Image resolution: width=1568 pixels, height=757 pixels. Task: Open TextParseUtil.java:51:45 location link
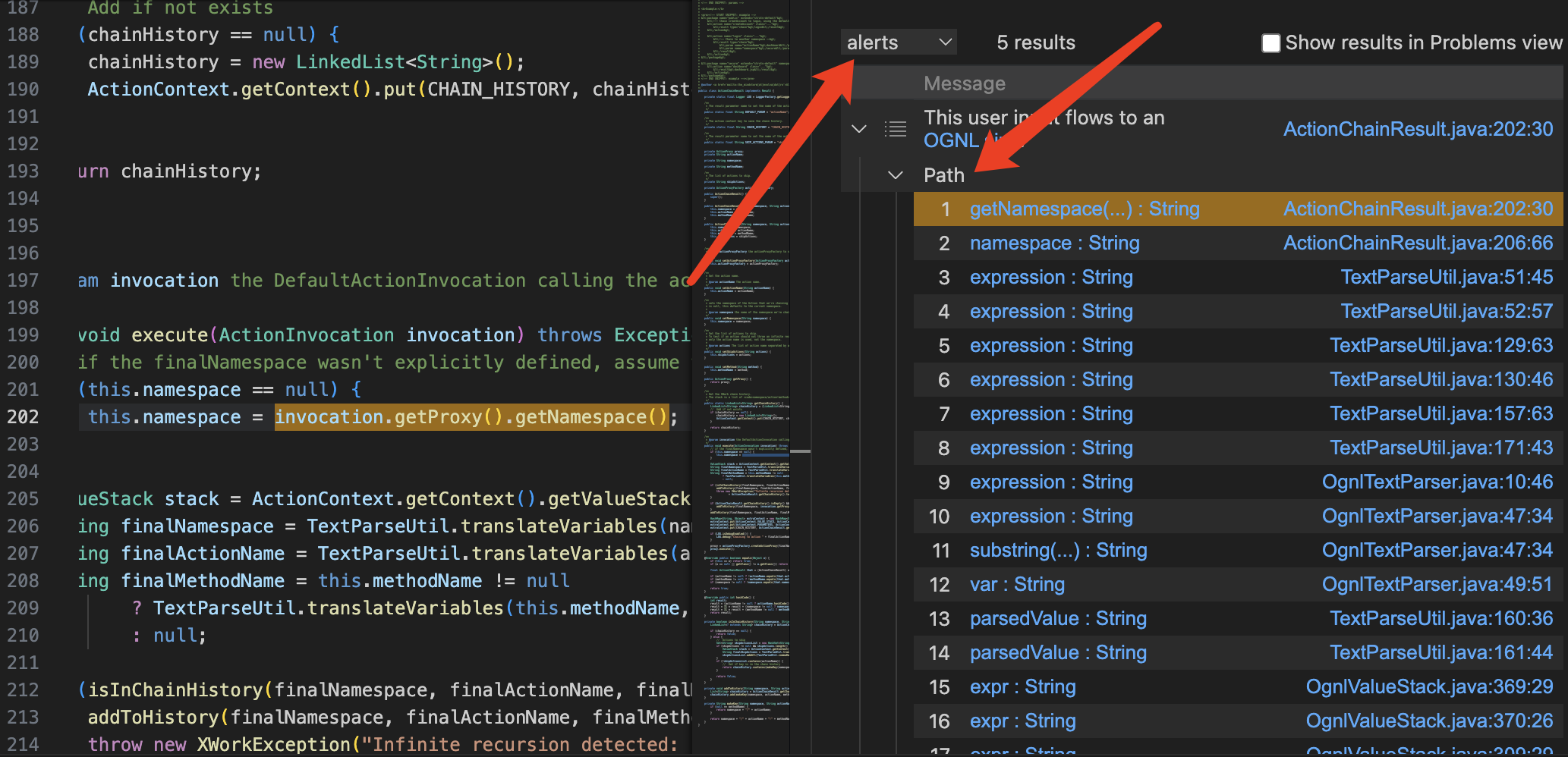click(x=1447, y=277)
